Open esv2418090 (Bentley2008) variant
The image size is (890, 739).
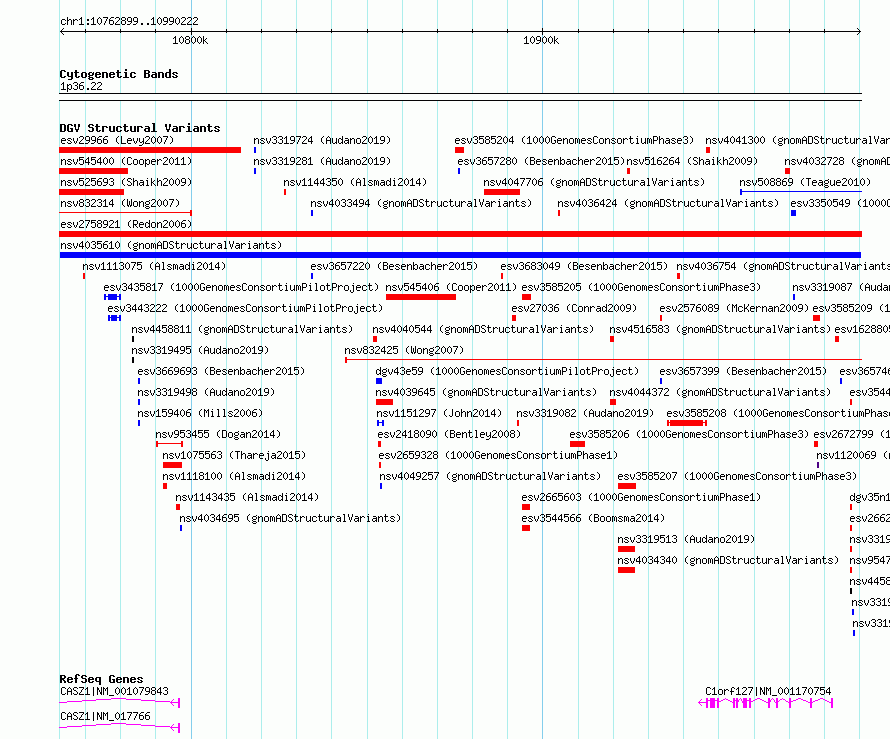click(449, 434)
